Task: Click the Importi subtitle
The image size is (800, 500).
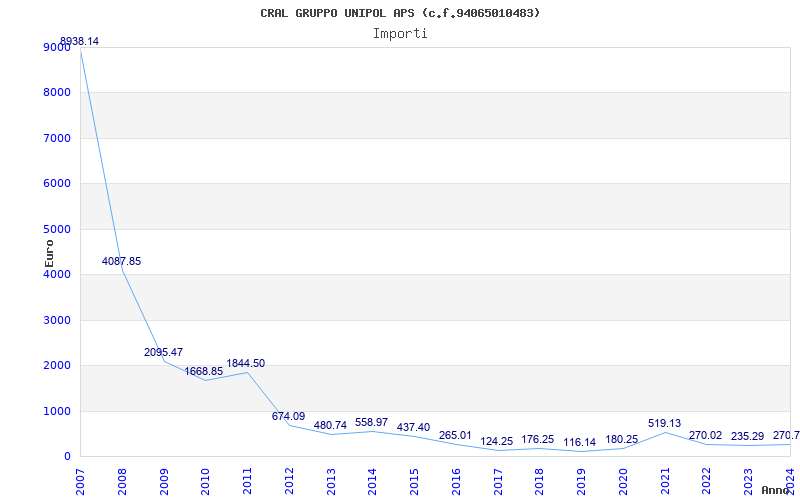Action: (x=400, y=34)
